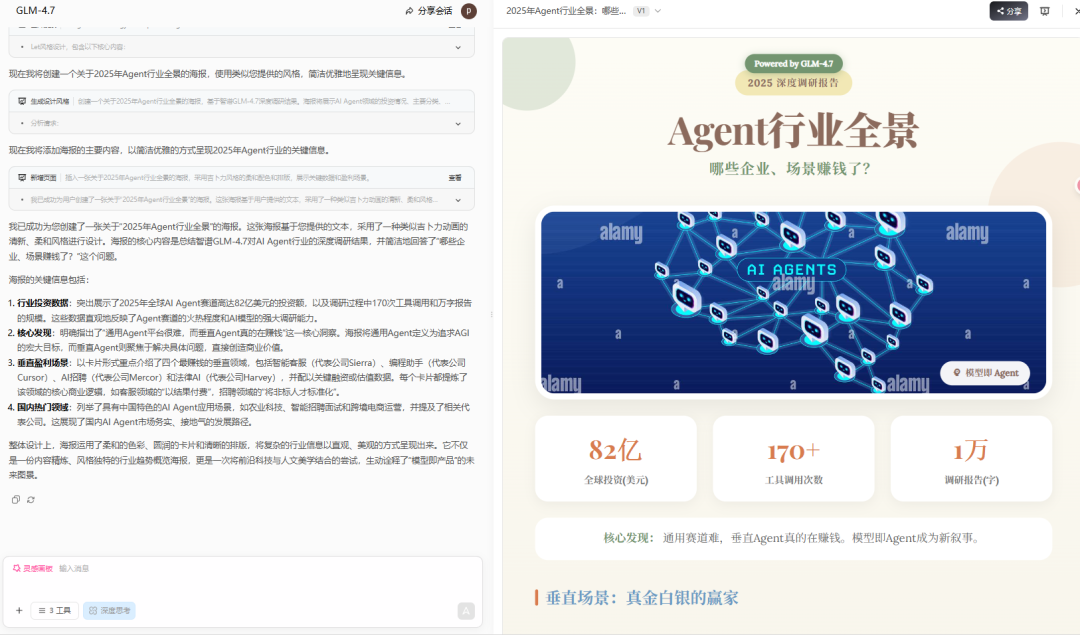Expand the '我已成功为用户创建' result chevron
The height and width of the screenshot is (635, 1080).
pyautogui.click(x=458, y=200)
